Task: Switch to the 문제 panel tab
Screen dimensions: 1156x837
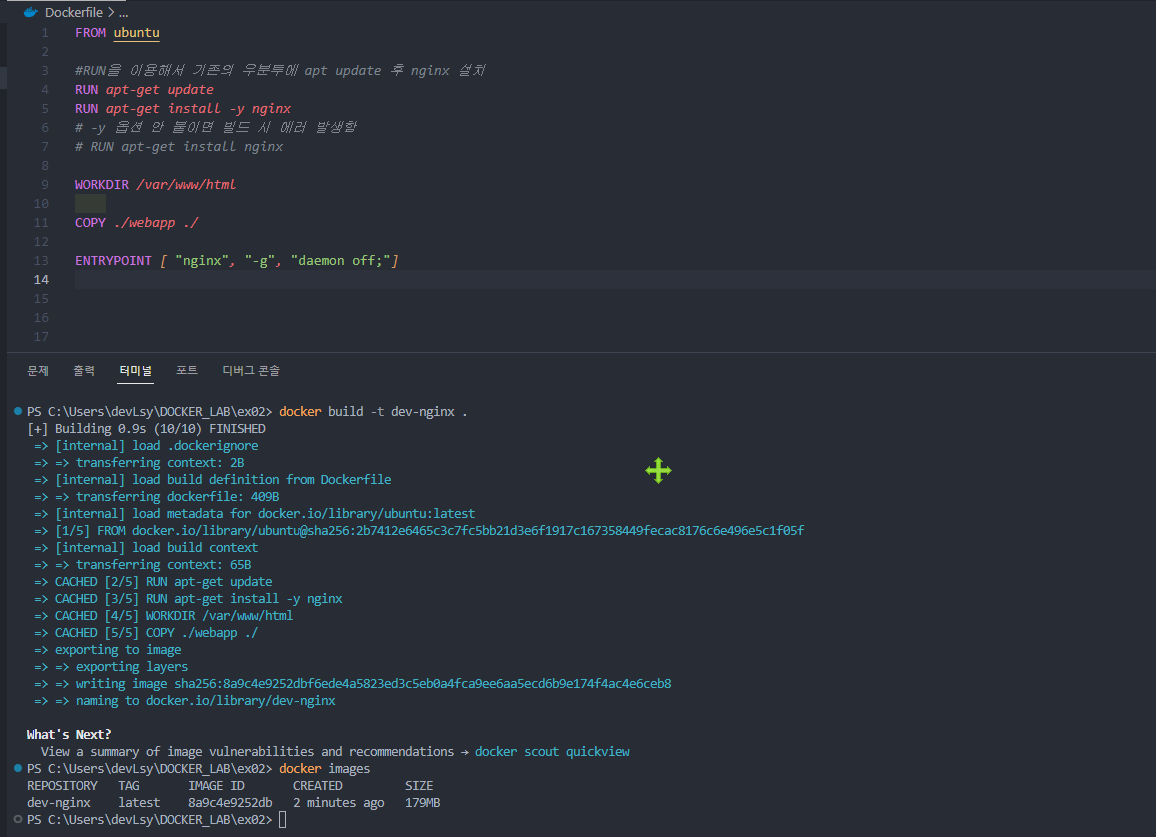Action: (x=37, y=370)
